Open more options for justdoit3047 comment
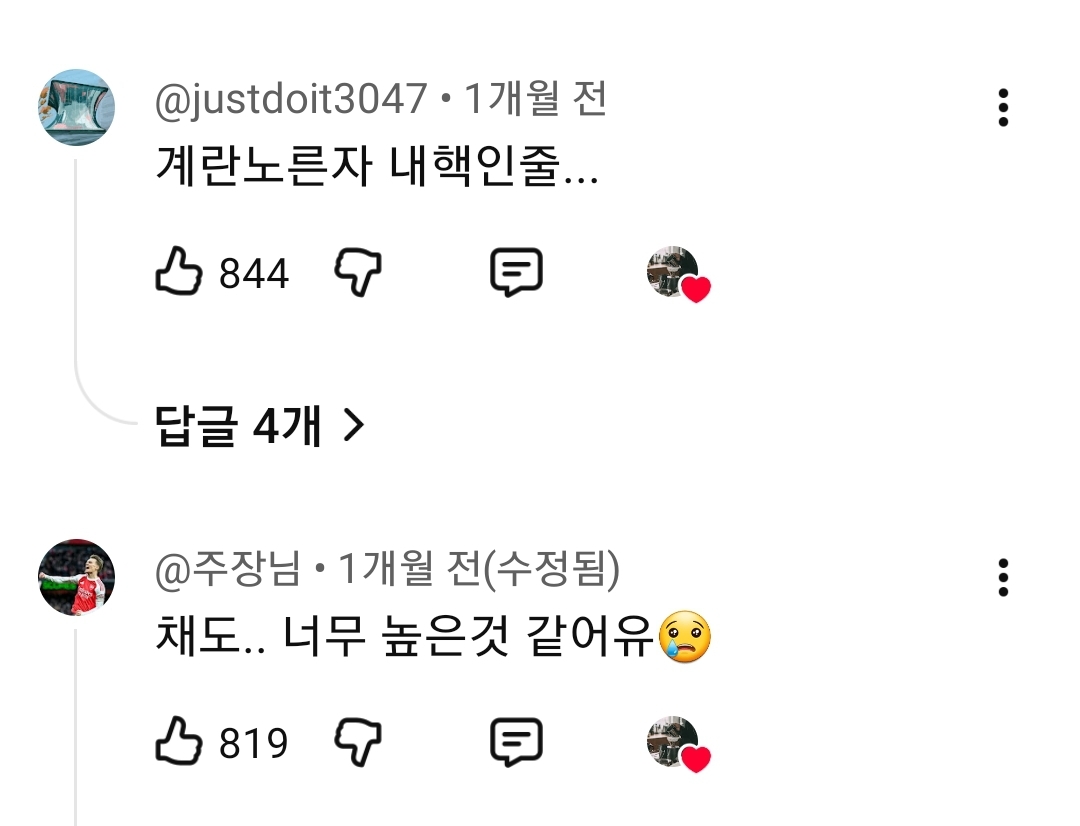 click(1003, 107)
